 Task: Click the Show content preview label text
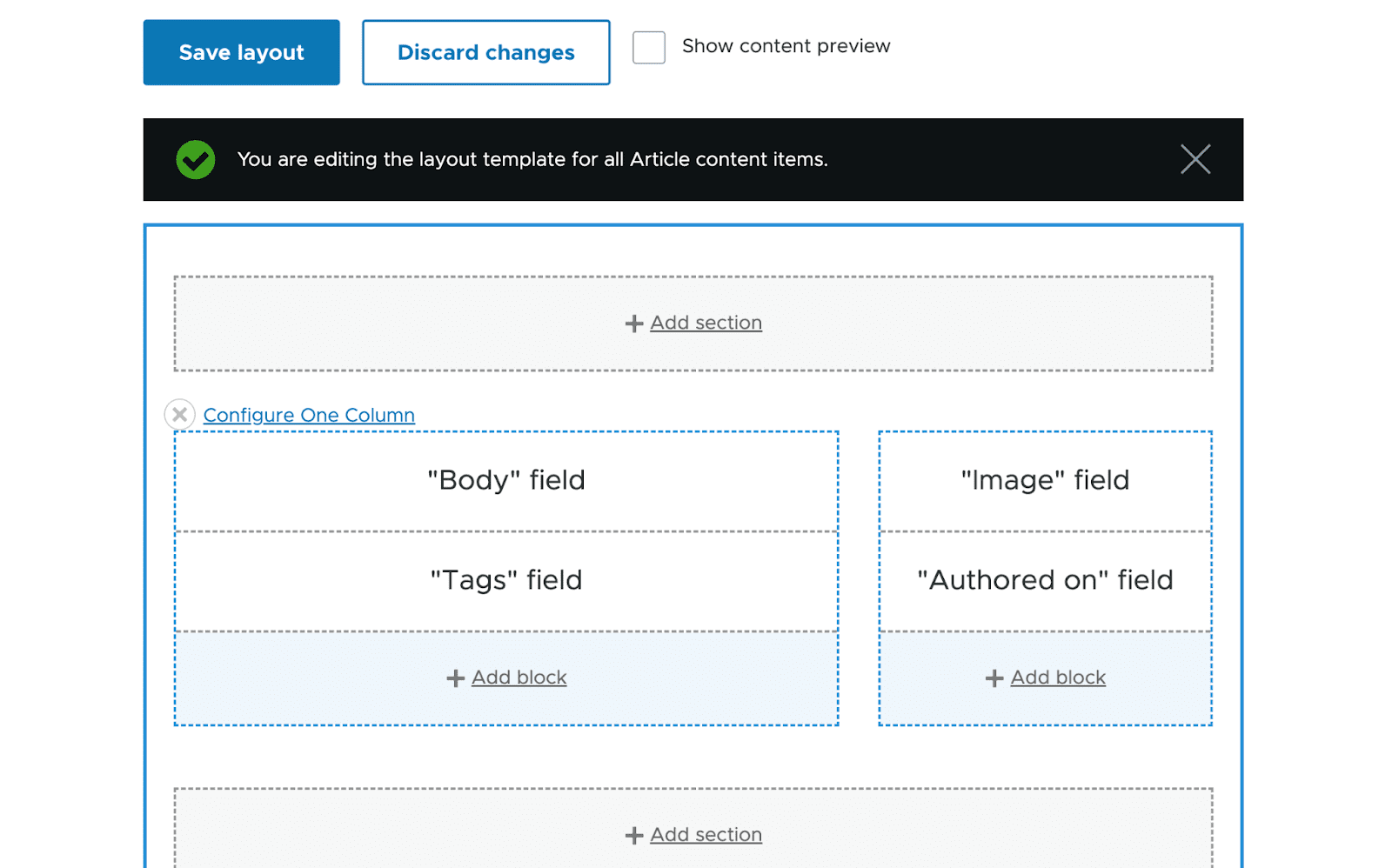pos(786,46)
